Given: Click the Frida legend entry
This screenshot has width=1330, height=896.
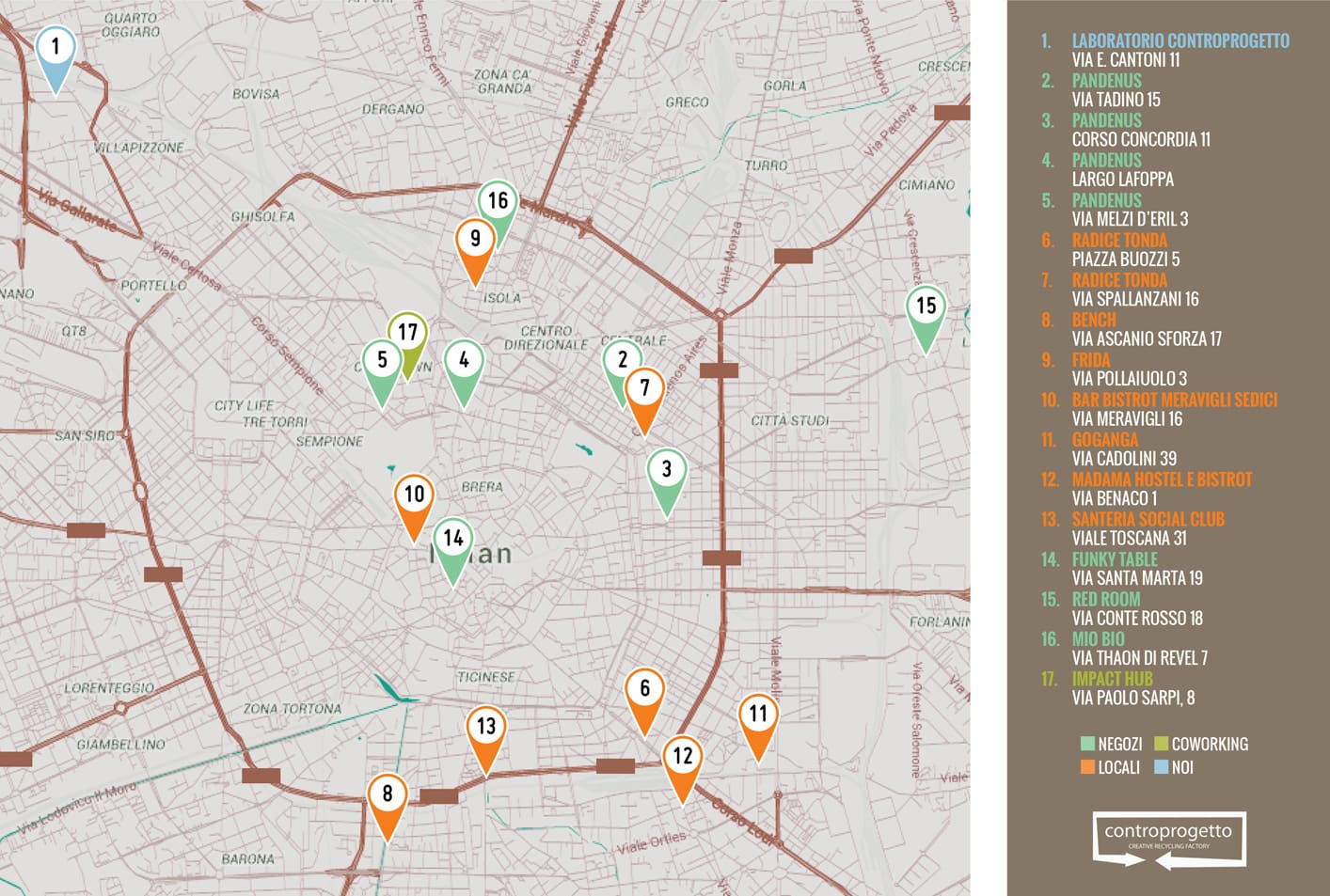Looking at the screenshot, I should (1091, 360).
